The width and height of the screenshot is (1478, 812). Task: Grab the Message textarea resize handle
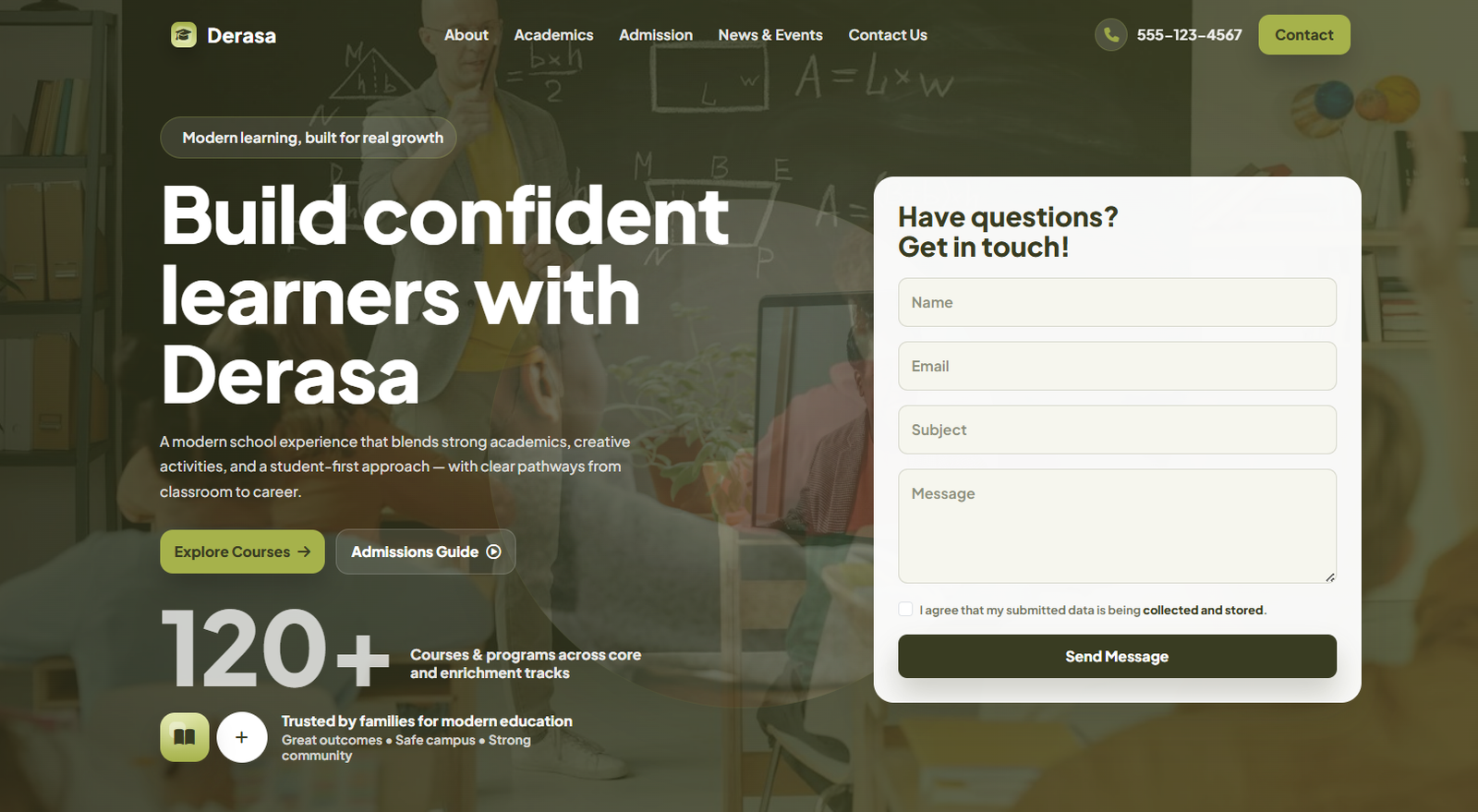1330,577
